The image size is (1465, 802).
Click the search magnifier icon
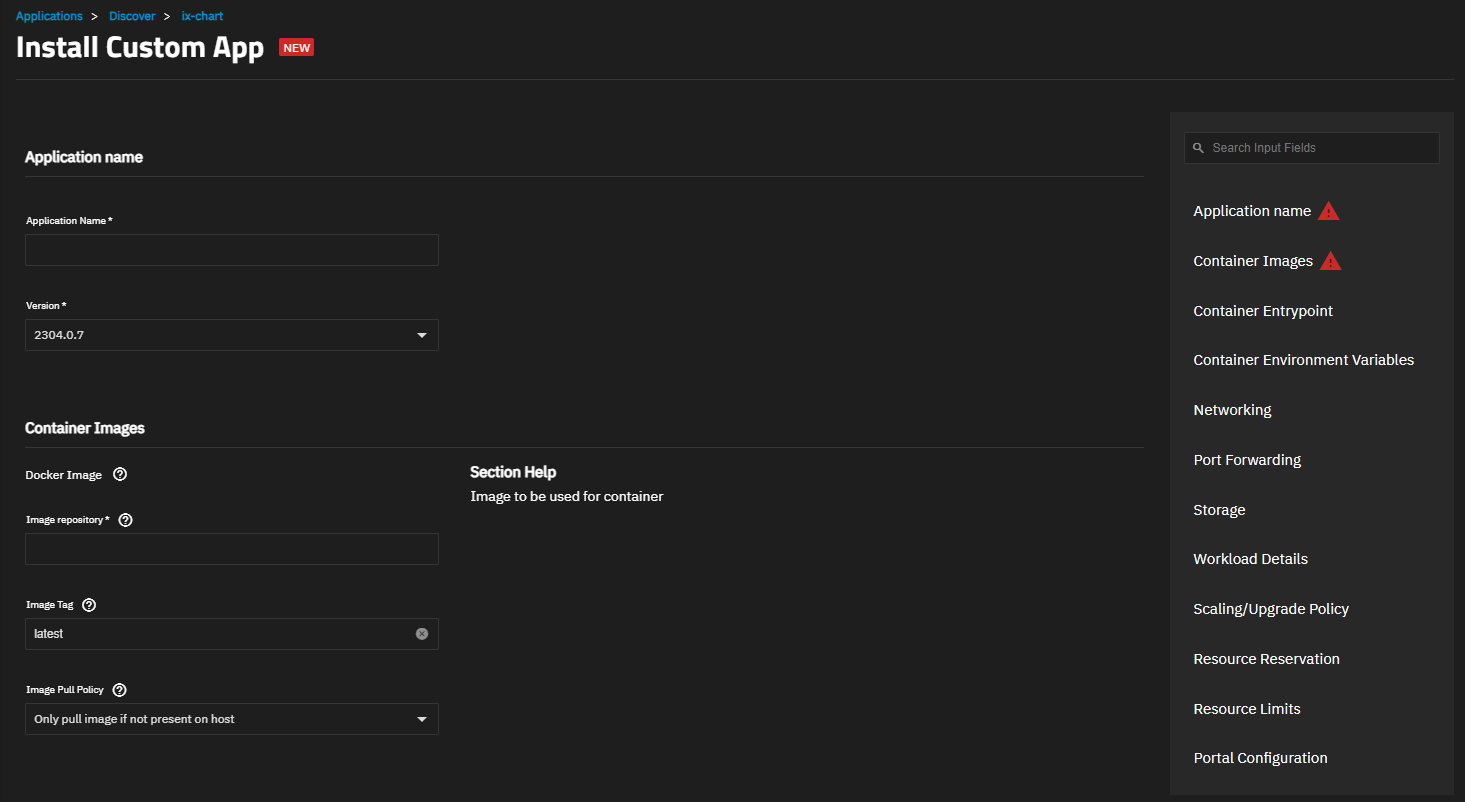click(1198, 148)
